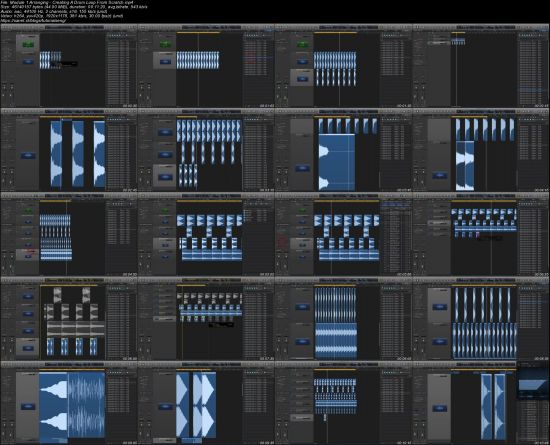This screenshot has height=445, width=550.
Task: Select the frame with gray top clips and green markers
Action: (206, 319)
